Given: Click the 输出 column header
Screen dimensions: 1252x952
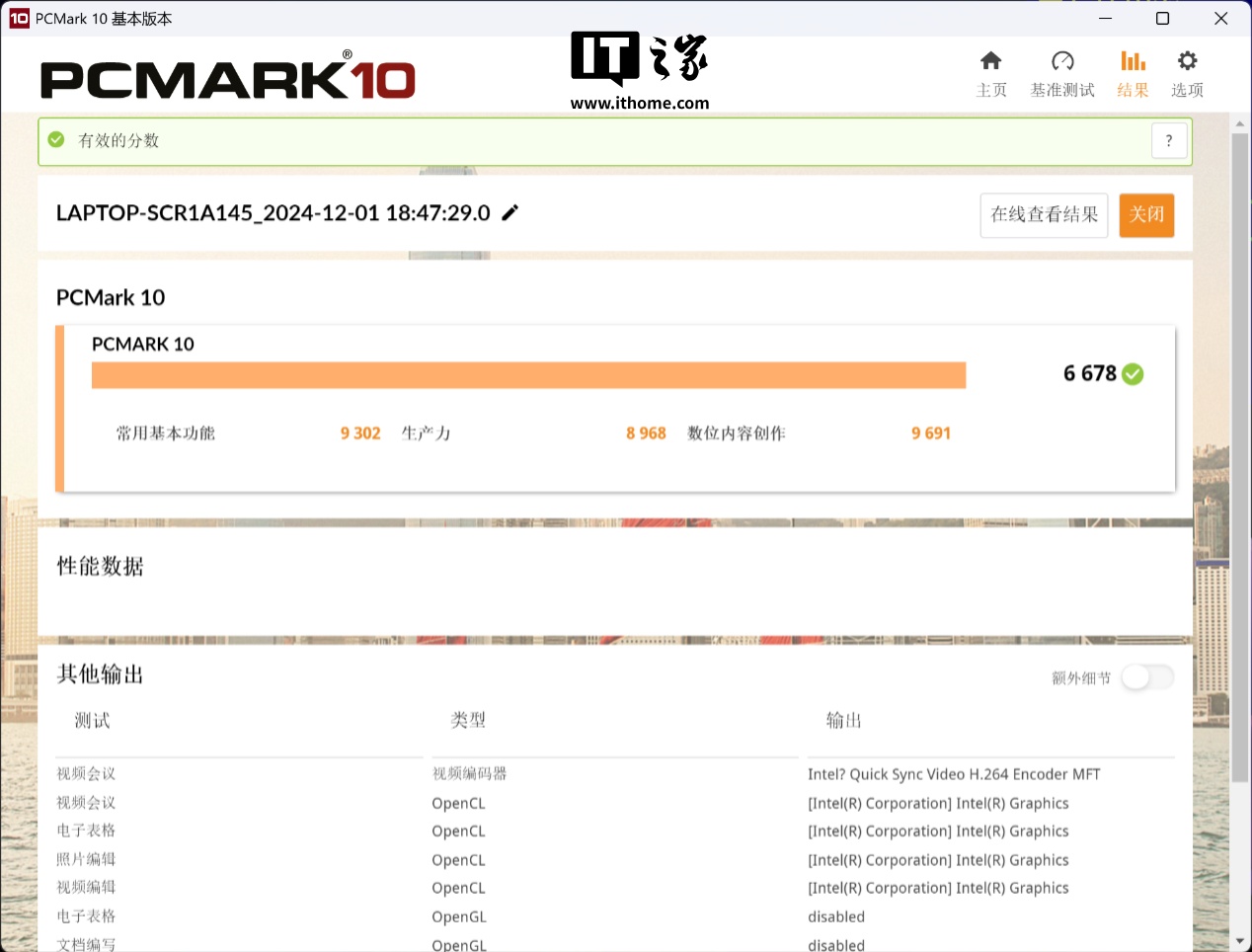Looking at the screenshot, I should [844, 721].
